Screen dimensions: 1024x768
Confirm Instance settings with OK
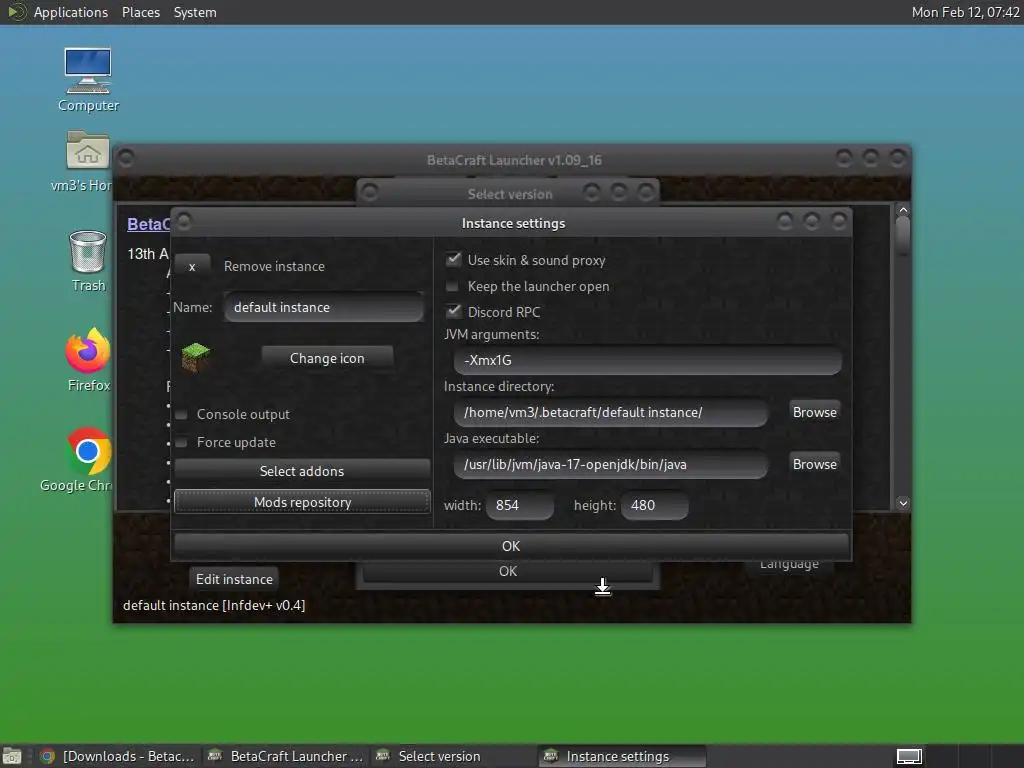(x=511, y=545)
